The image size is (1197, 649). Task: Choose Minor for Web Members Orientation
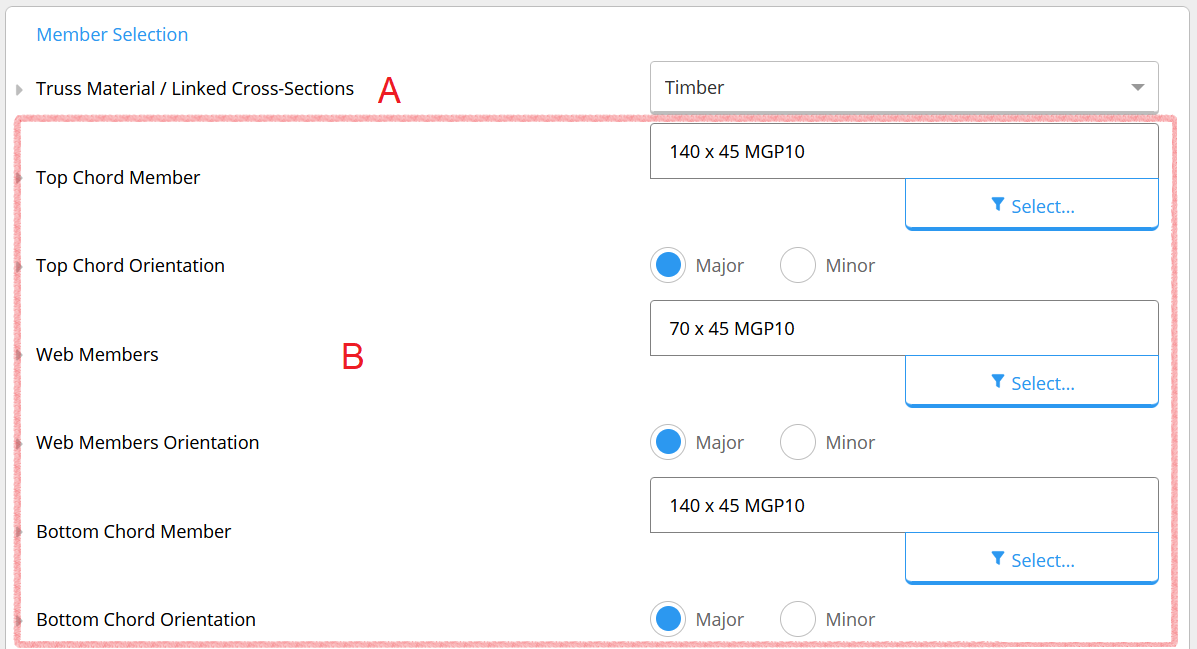(798, 442)
